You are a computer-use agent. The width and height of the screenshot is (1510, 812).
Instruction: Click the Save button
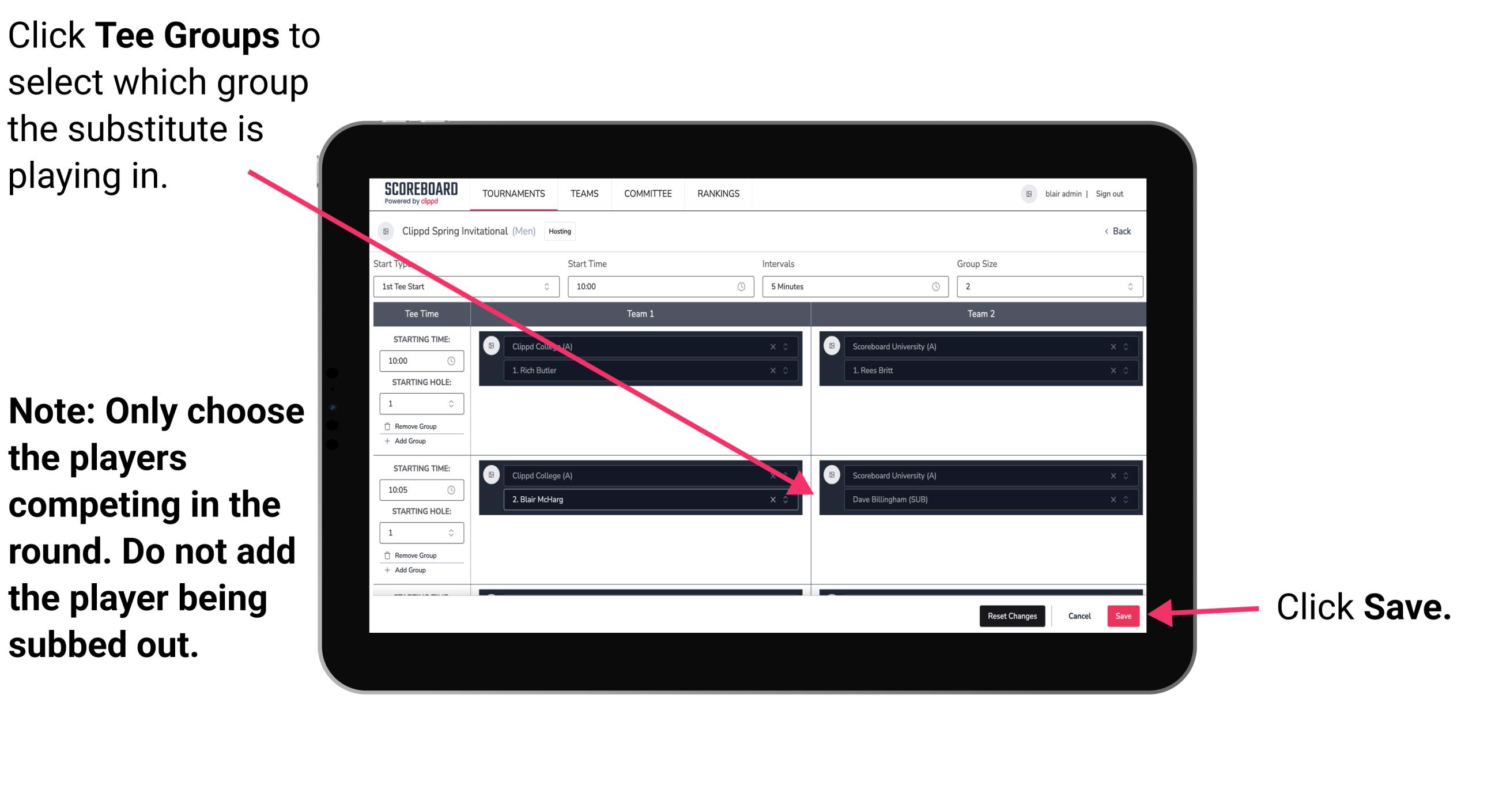[x=1124, y=616]
